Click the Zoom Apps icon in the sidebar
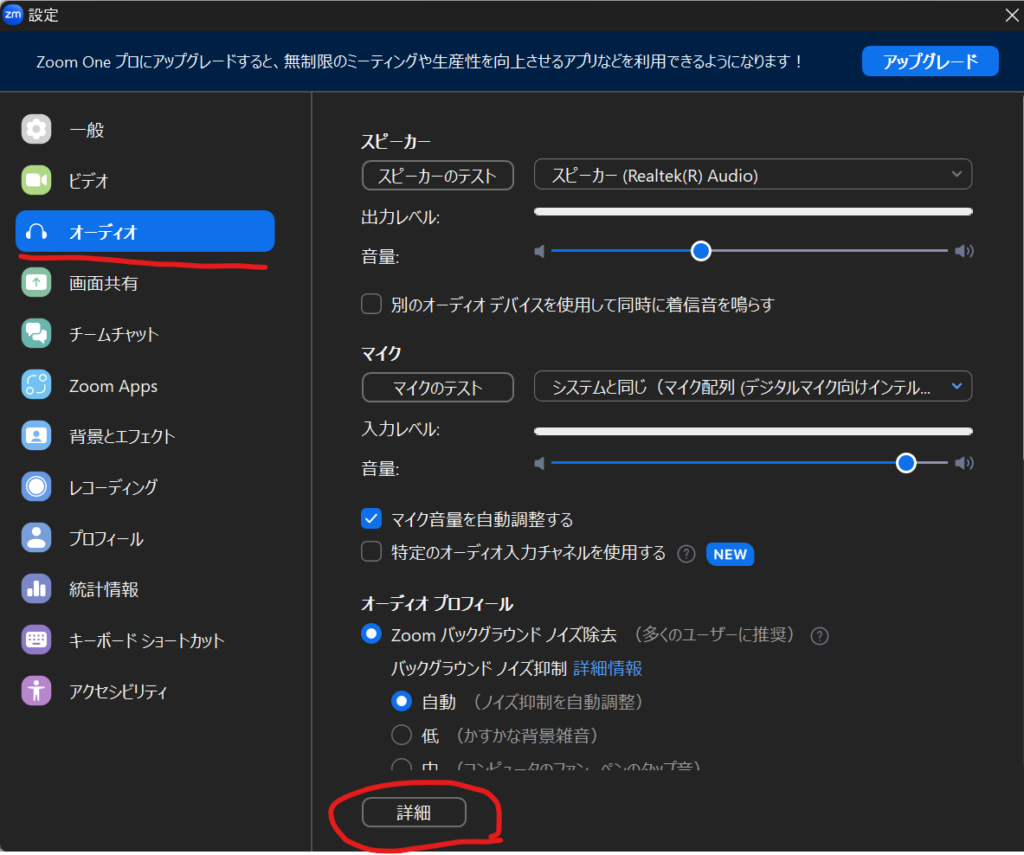This screenshot has height=855, width=1024. [36, 385]
